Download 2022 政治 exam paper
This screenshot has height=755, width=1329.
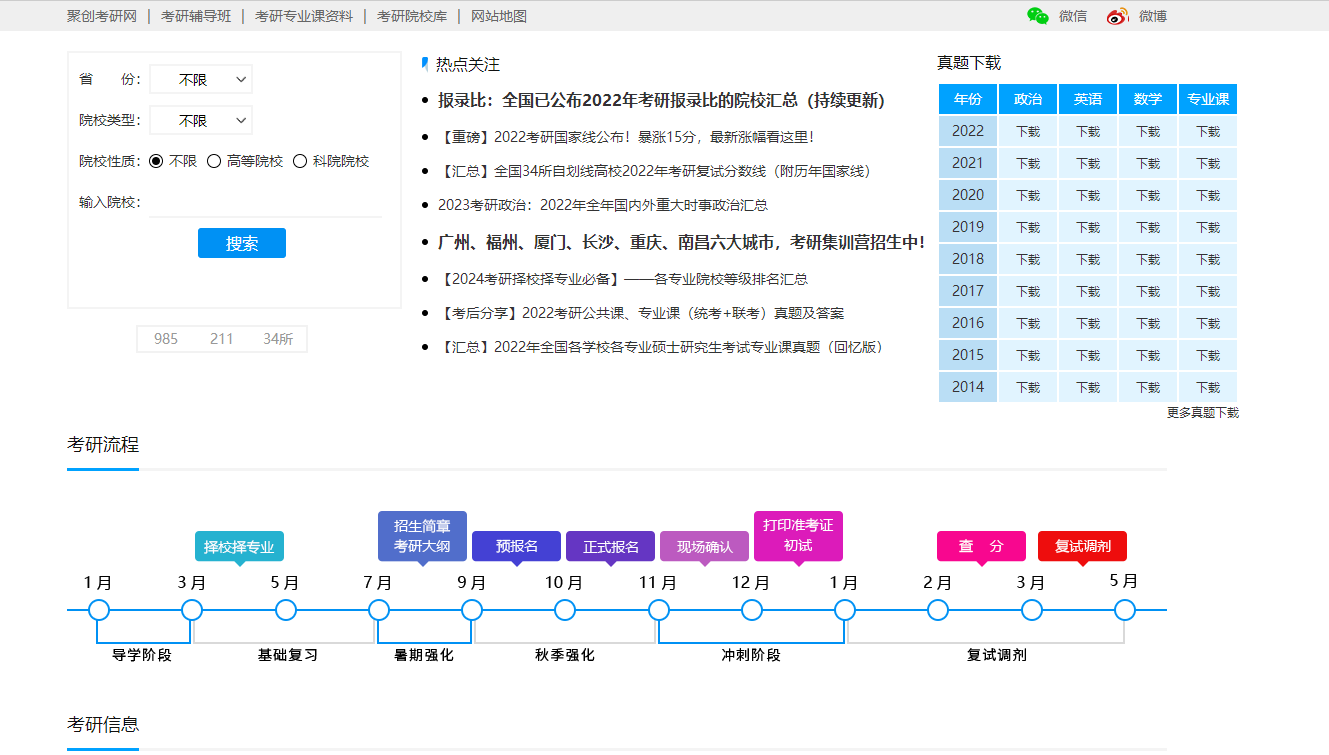[x=1028, y=131]
